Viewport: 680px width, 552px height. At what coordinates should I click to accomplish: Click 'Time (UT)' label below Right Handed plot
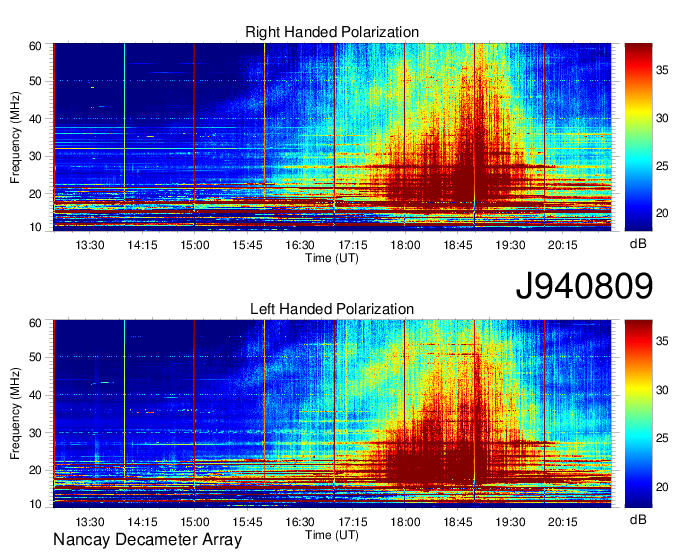(332, 258)
